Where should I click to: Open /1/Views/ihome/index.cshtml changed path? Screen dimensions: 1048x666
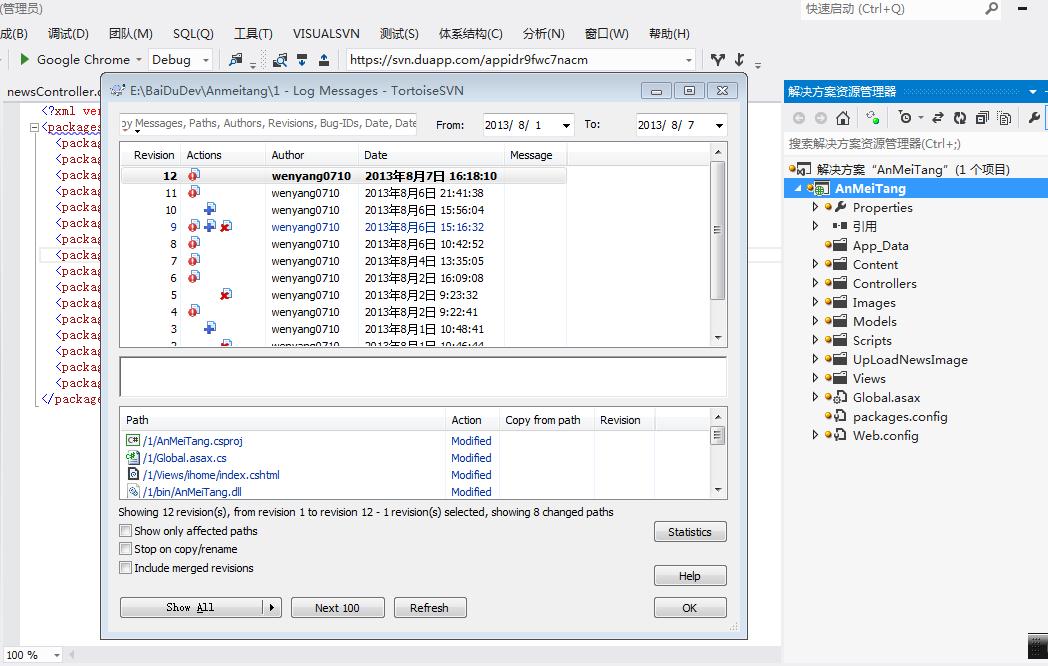click(x=211, y=475)
